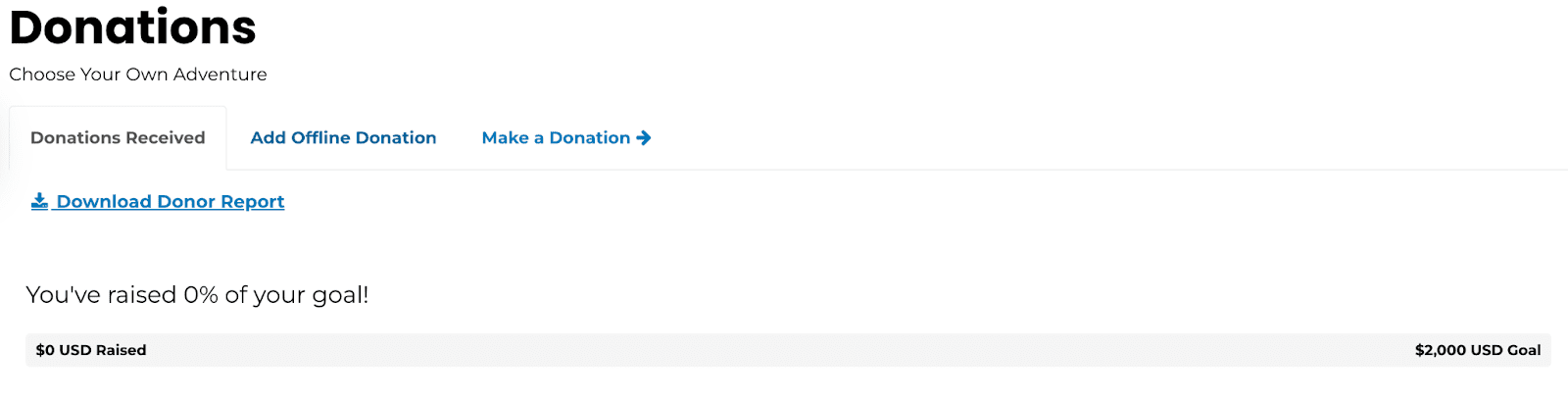Click the Choose Your Own Adventure subtitle

click(138, 75)
